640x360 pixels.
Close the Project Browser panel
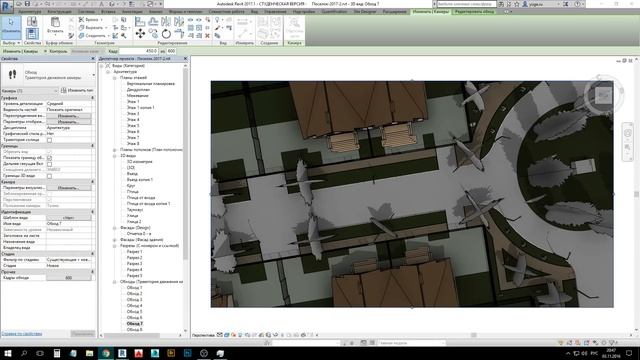[x=185, y=59]
